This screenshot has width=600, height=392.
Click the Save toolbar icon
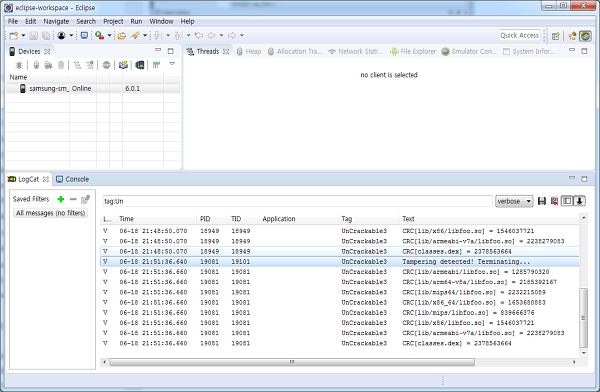(34, 36)
